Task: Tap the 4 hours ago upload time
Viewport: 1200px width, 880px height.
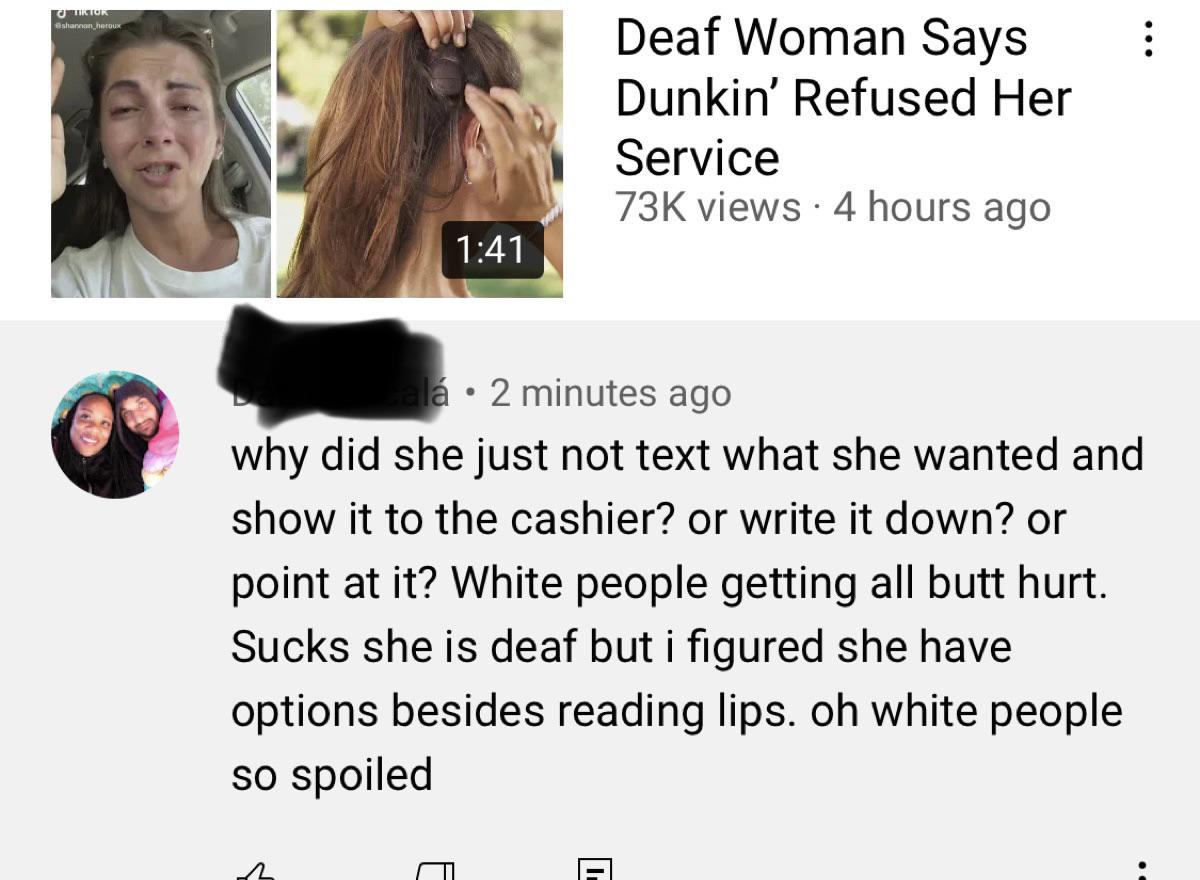Action: [x=942, y=208]
